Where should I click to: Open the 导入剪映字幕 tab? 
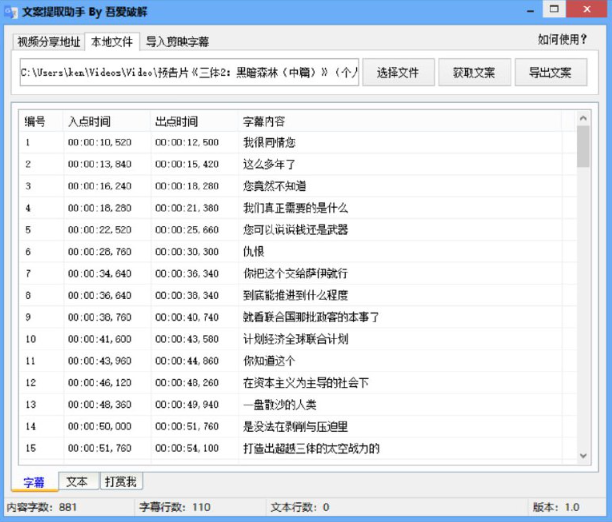coord(178,42)
